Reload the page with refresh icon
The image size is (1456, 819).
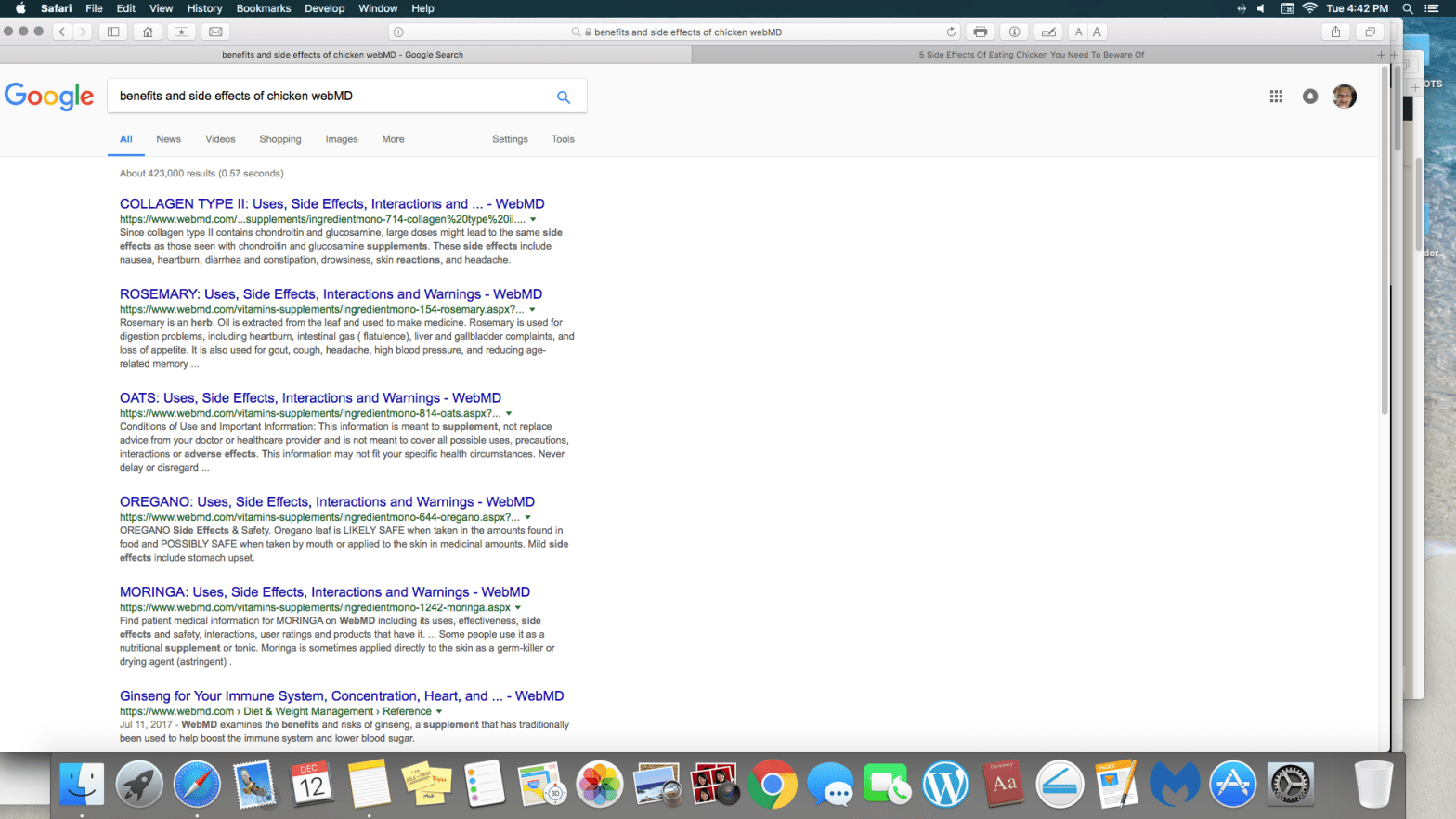point(951,32)
